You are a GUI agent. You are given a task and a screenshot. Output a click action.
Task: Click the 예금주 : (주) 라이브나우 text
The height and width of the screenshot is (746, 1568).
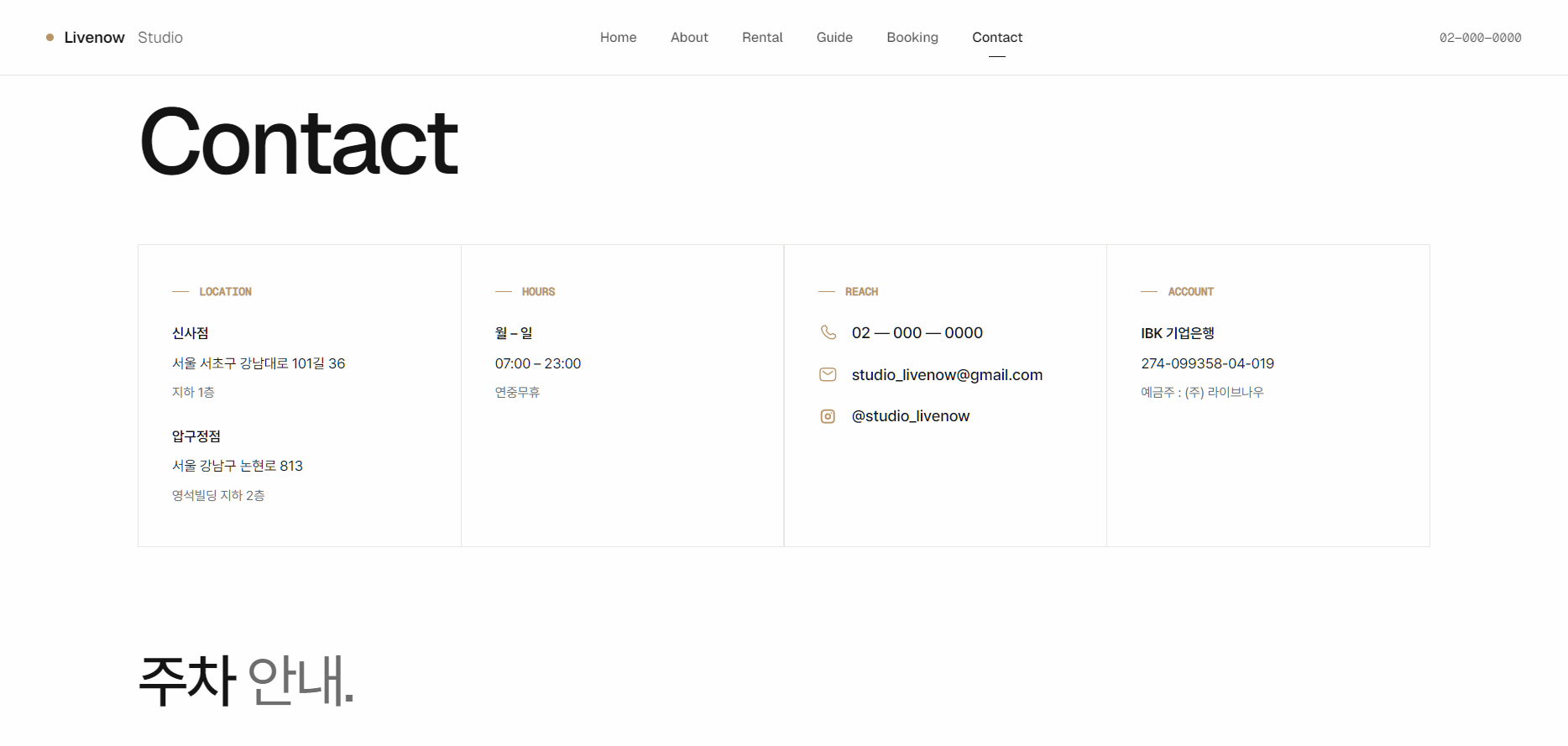[1202, 392]
